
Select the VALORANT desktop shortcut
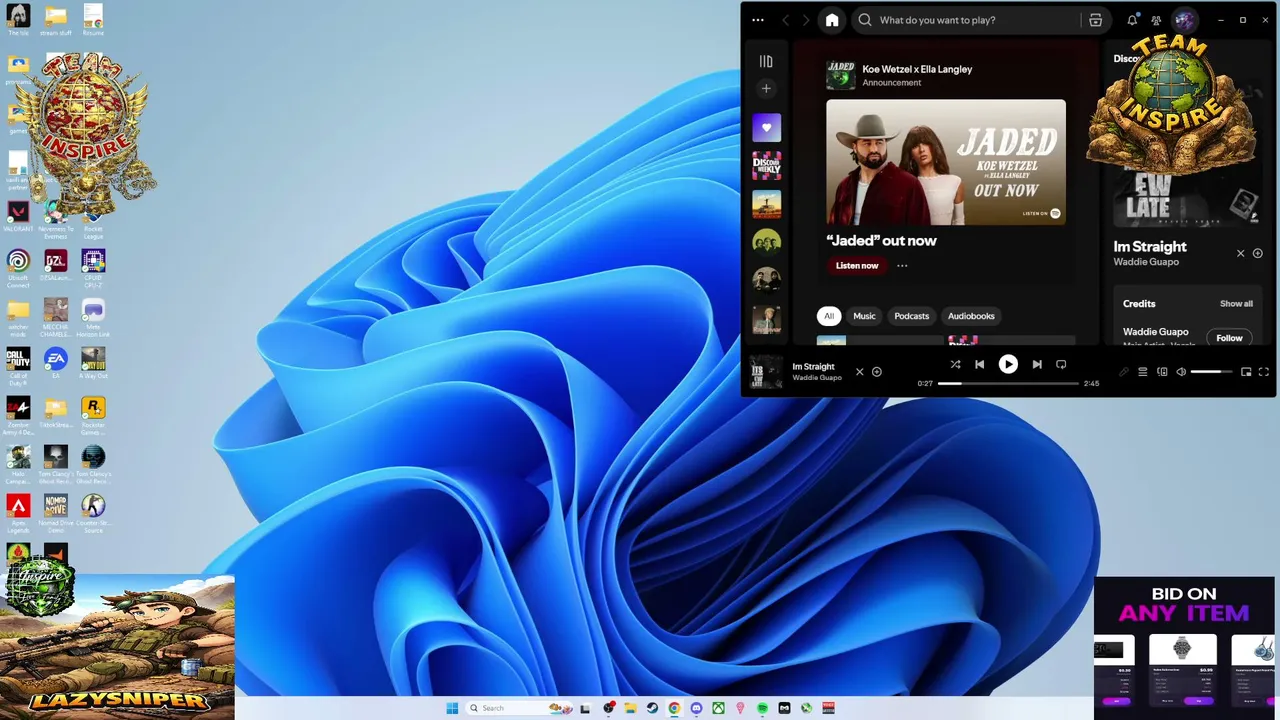tap(18, 216)
